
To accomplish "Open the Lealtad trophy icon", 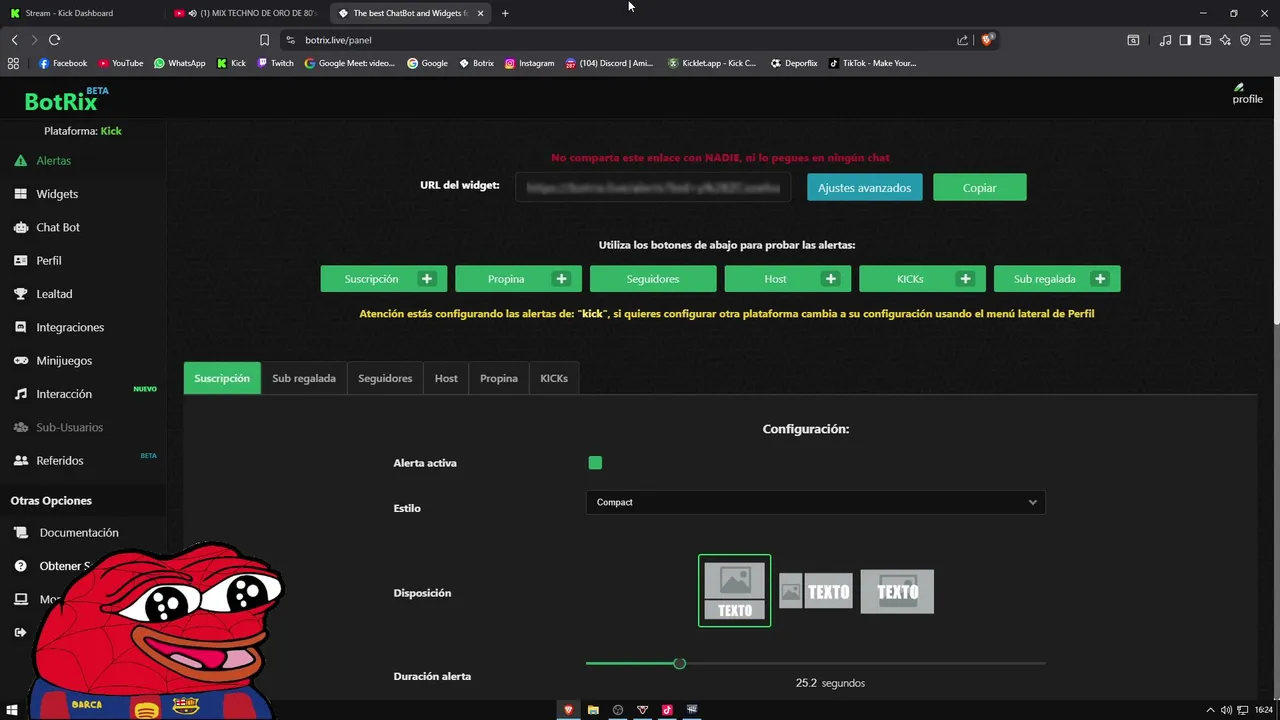I will coord(20,294).
